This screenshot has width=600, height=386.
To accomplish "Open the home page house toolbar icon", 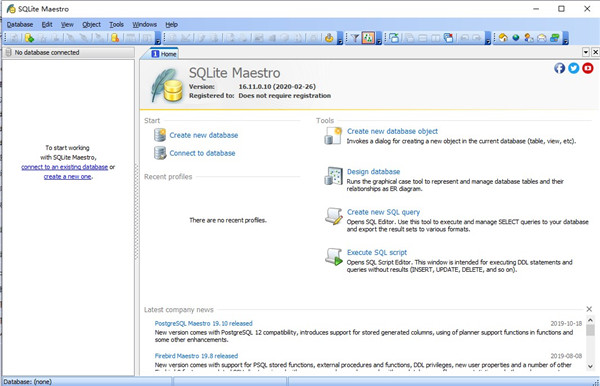I will (x=503, y=38).
